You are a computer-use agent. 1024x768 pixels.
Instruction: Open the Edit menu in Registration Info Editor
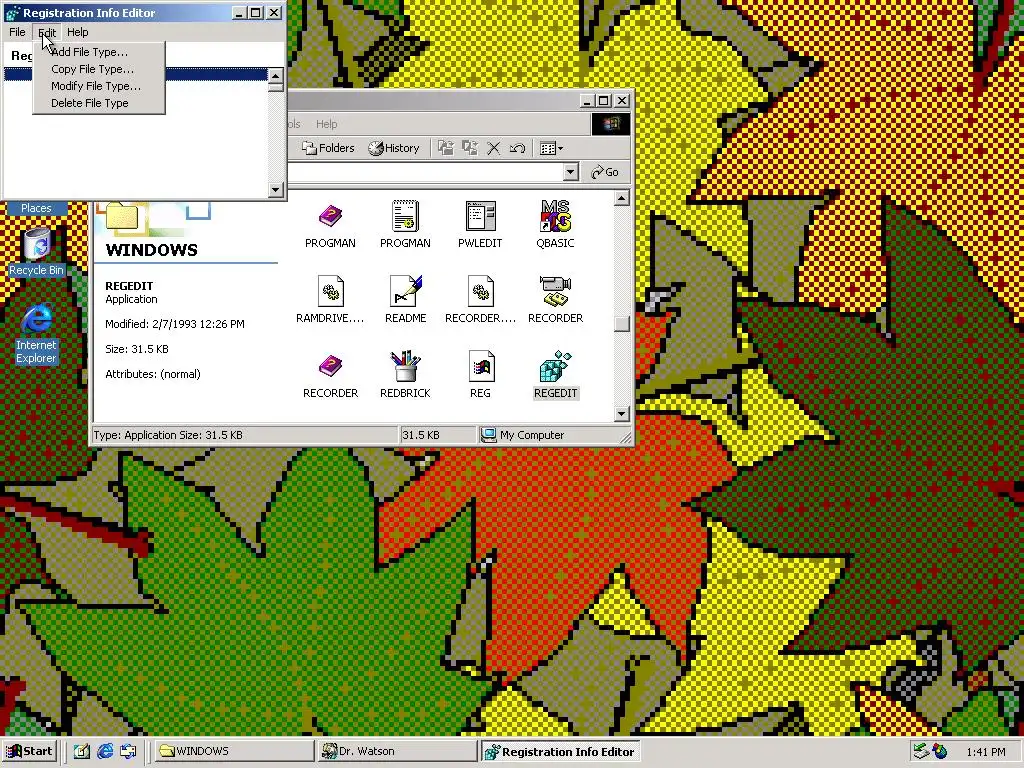(47, 32)
